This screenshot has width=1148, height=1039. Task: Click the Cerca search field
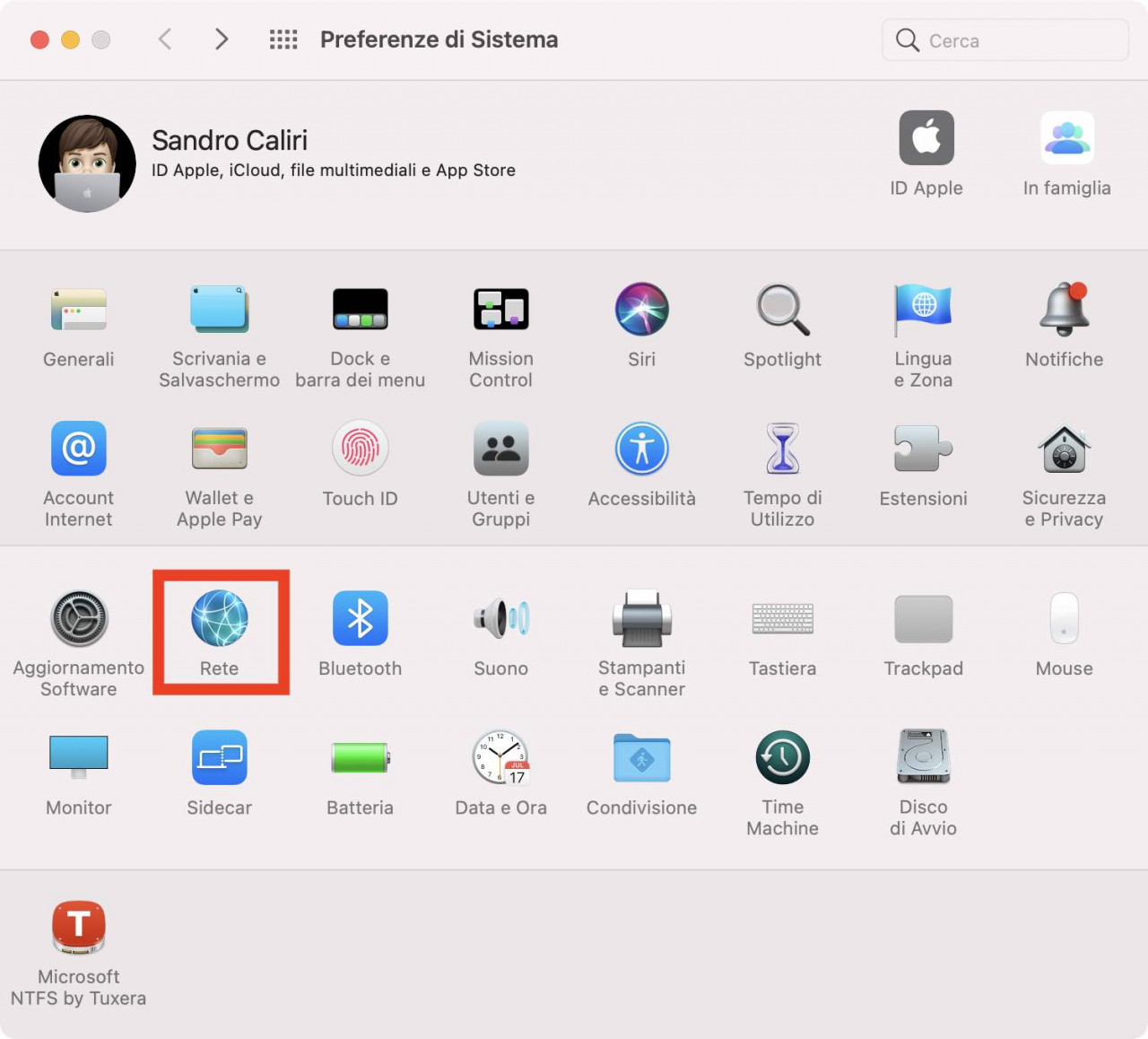[x=1004, y=40]
